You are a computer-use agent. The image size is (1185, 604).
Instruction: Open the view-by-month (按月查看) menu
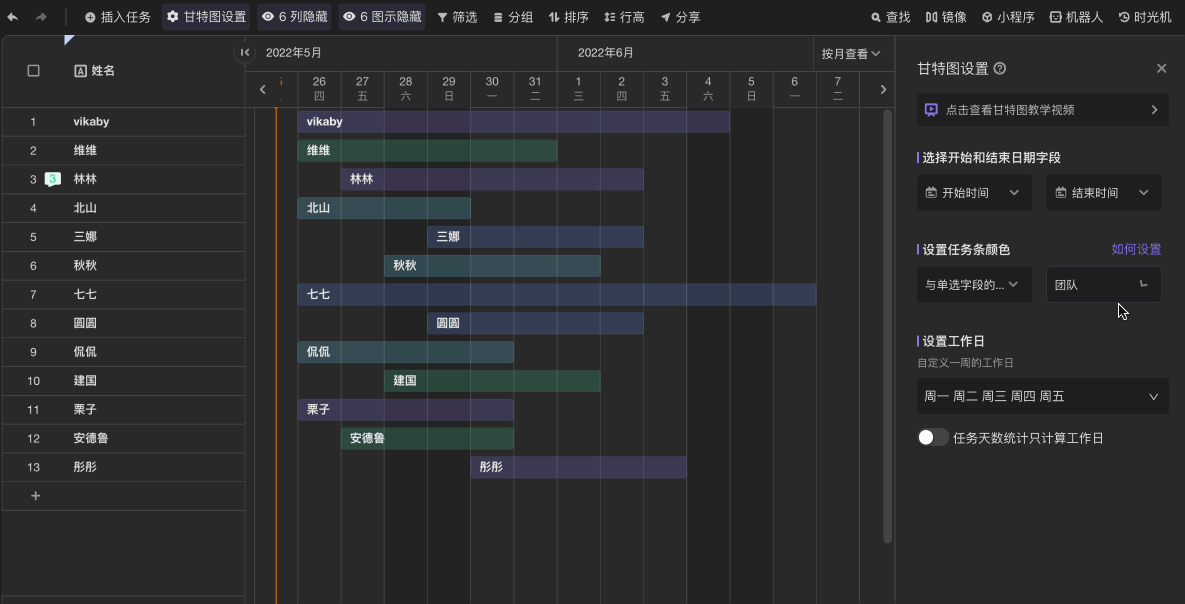(x=851, y=54)
